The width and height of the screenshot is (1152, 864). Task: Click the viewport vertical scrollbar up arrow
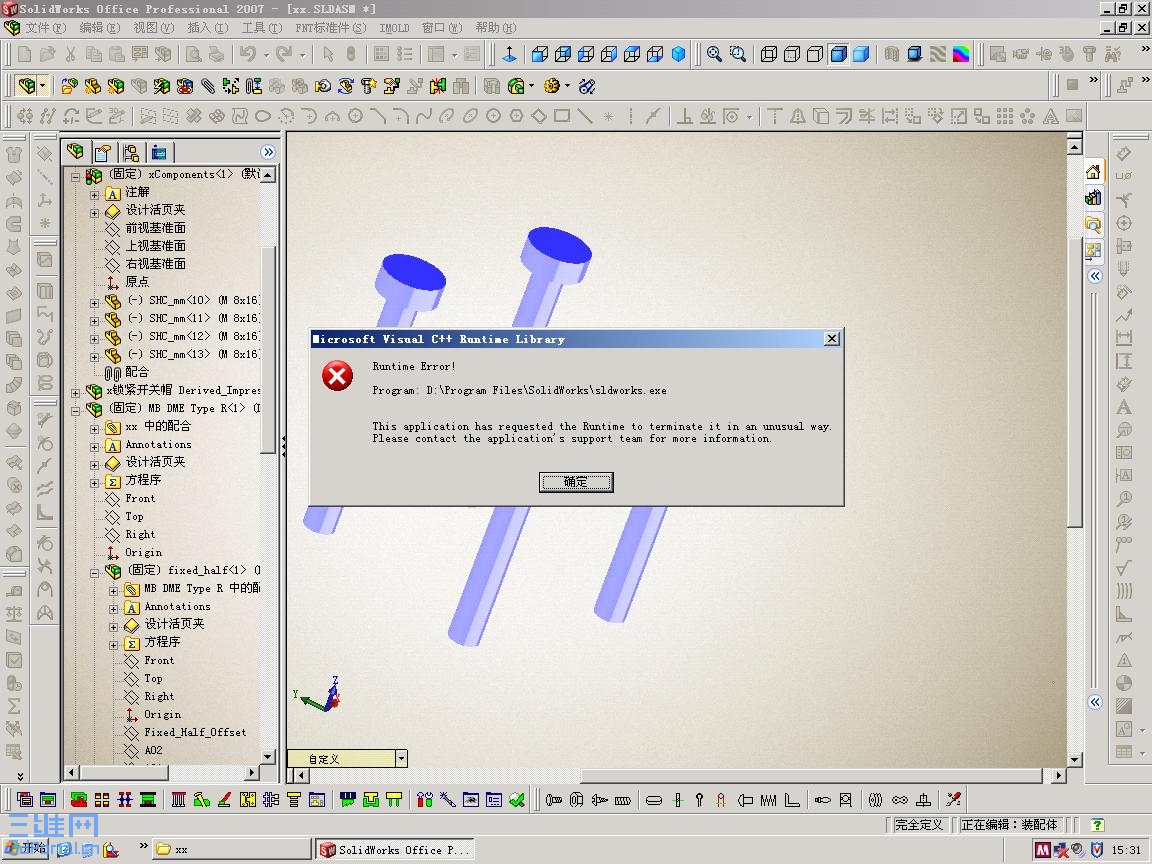point(1074,148)
